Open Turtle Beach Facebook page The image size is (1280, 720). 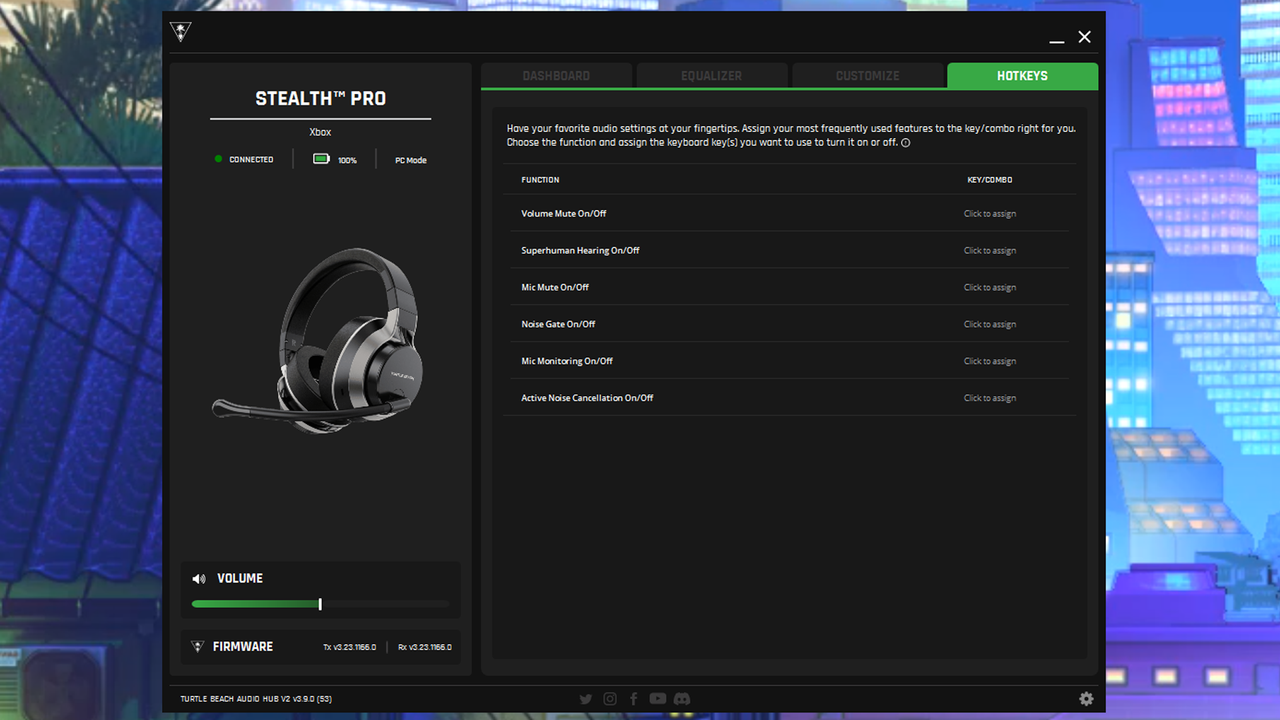pyautogui.click(x=633, y=699)
